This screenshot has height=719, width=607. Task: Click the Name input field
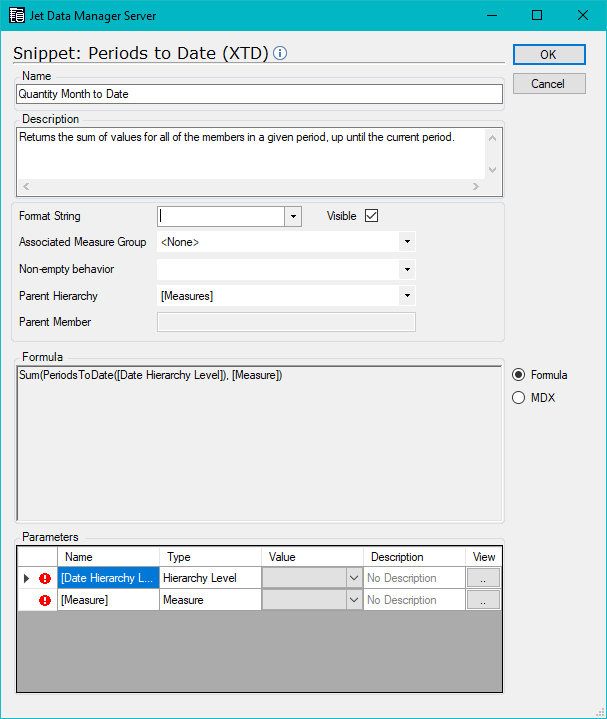click(259, 94)
